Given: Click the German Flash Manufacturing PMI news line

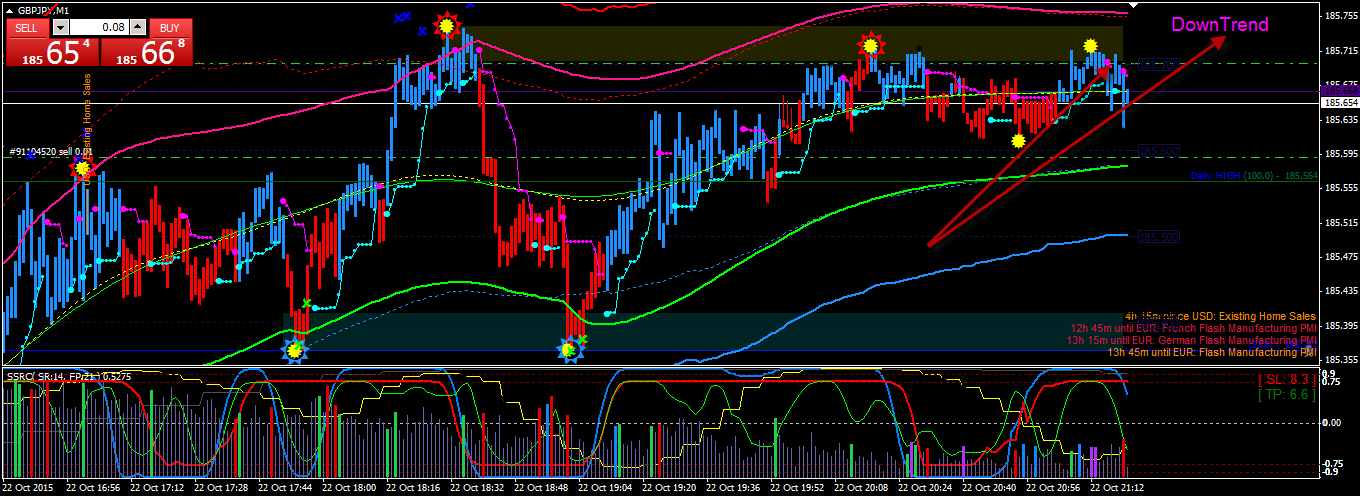Looking at the screenshot, I should pos(1192,340).
